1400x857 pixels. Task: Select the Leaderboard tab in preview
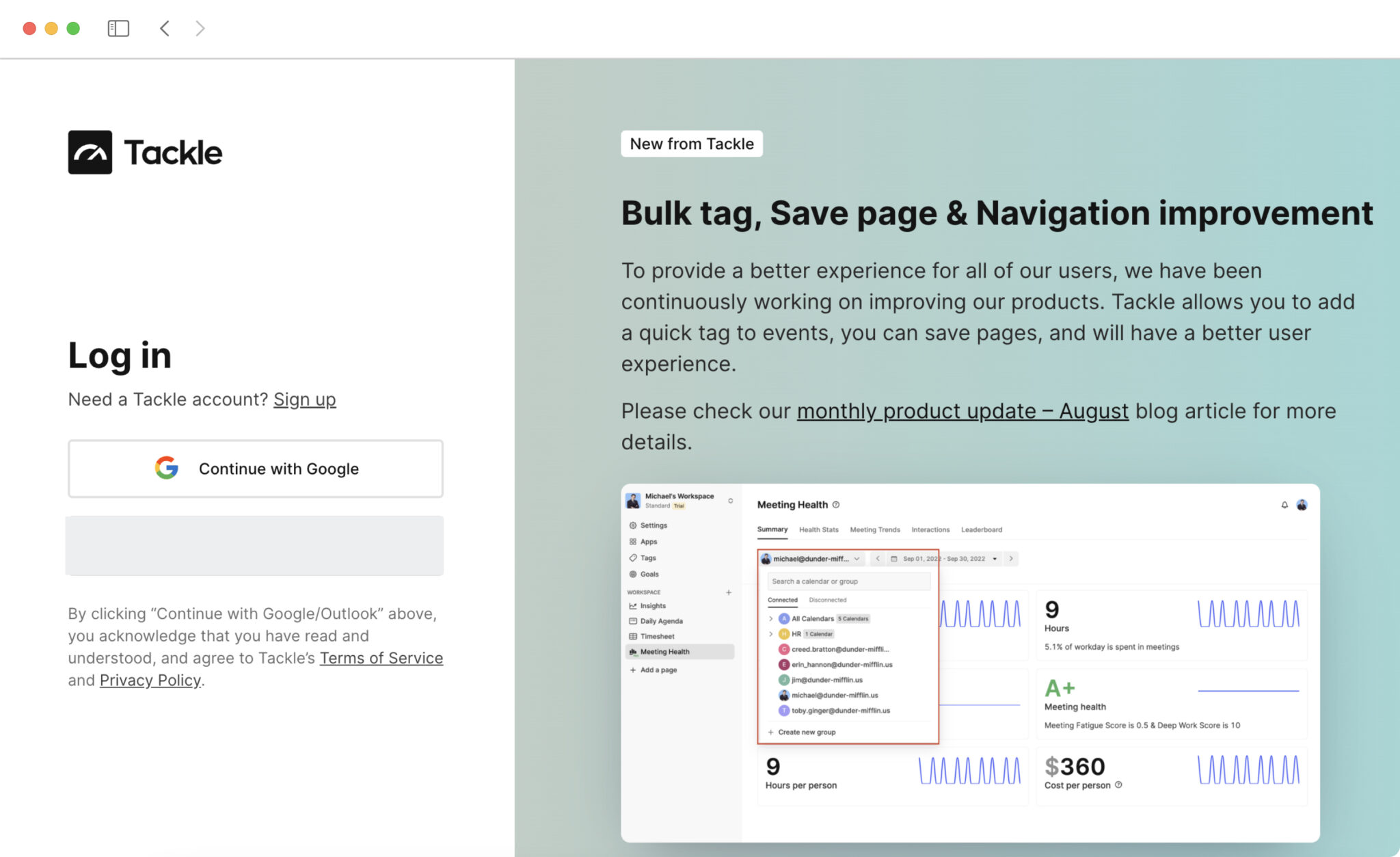(981, 529)
